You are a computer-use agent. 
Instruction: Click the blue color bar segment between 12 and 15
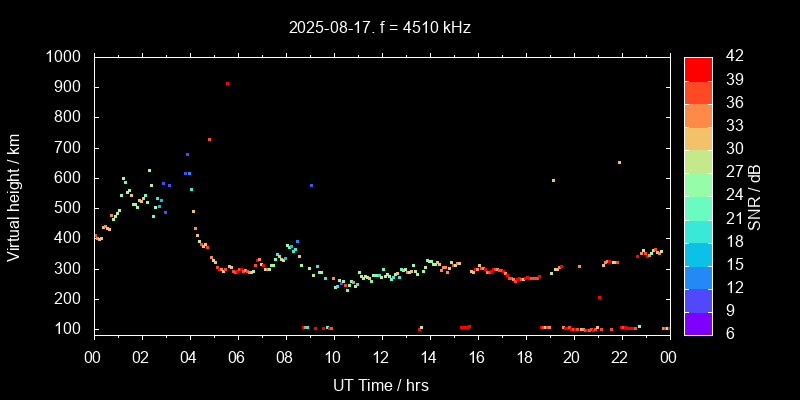pyautogui.click(x=697, y=277)
